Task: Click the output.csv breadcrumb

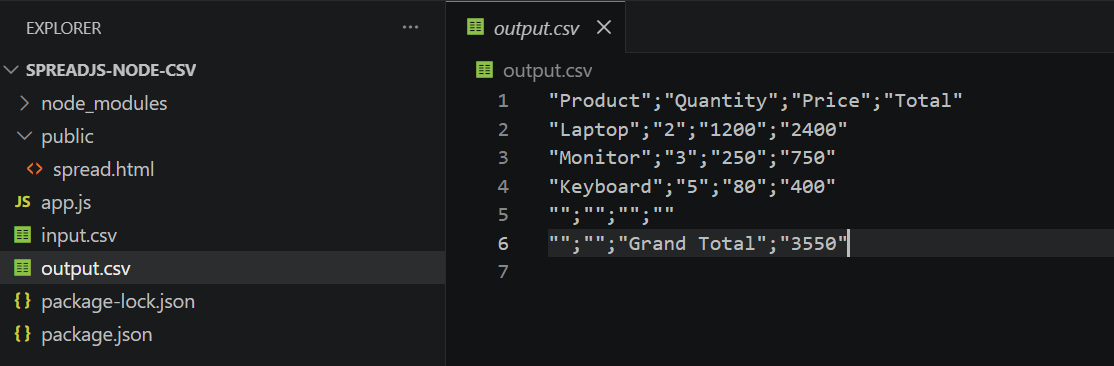Action: tap(547, 71)
